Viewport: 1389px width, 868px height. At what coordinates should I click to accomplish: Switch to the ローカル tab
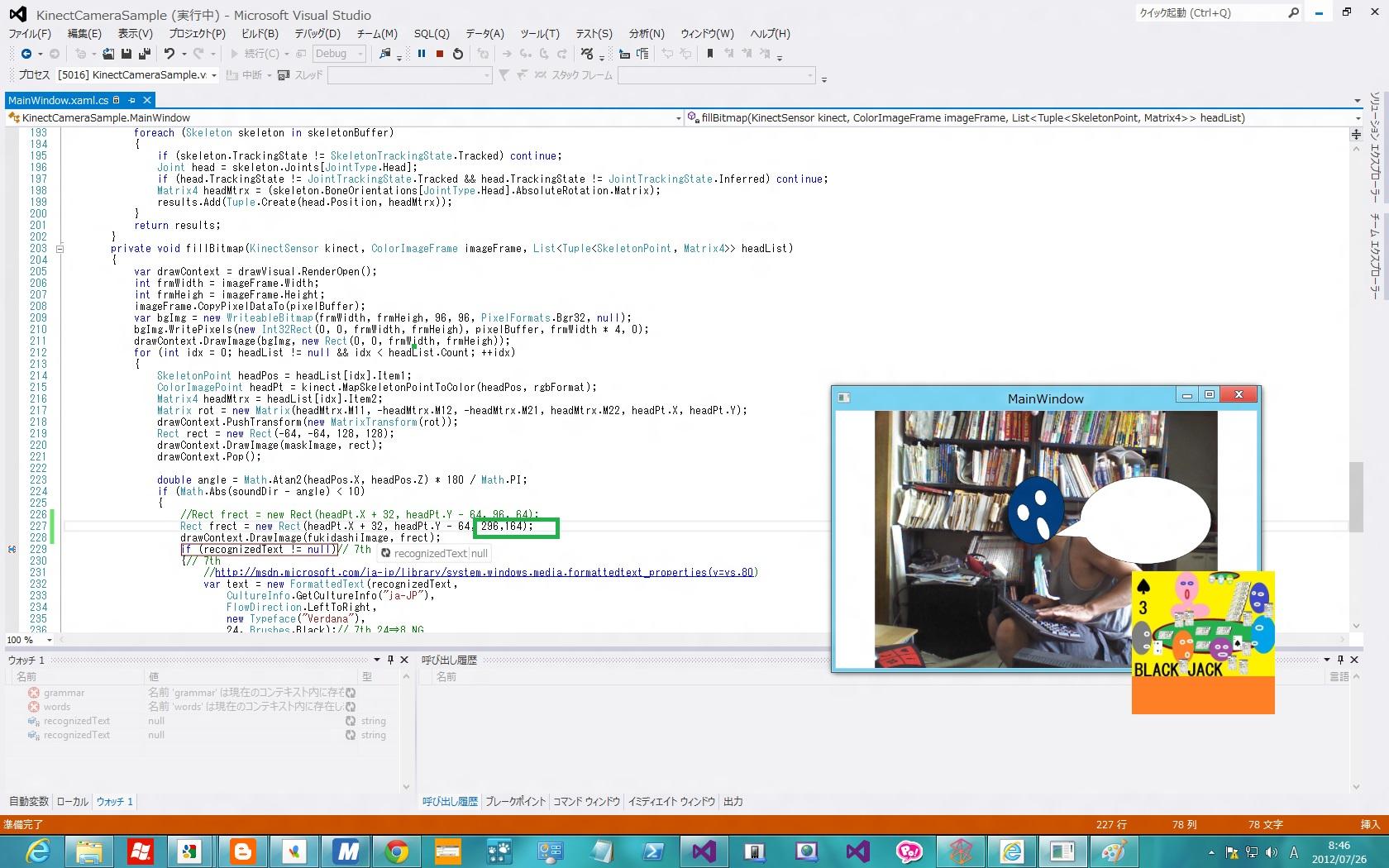click(73, 801)
